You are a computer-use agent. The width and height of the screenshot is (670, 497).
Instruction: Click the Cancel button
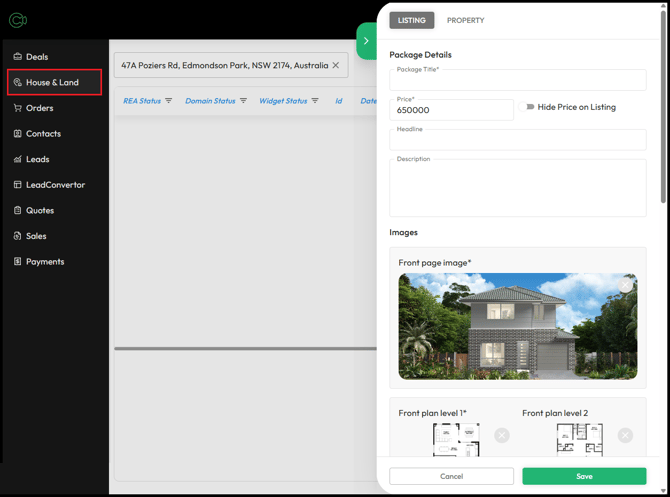451,476
